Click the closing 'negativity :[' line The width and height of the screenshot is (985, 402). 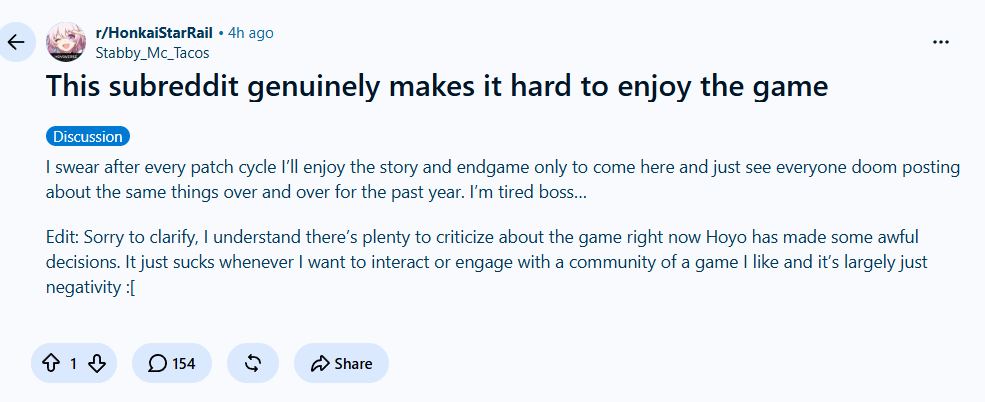pyautogui.click(x=90, y=287)
